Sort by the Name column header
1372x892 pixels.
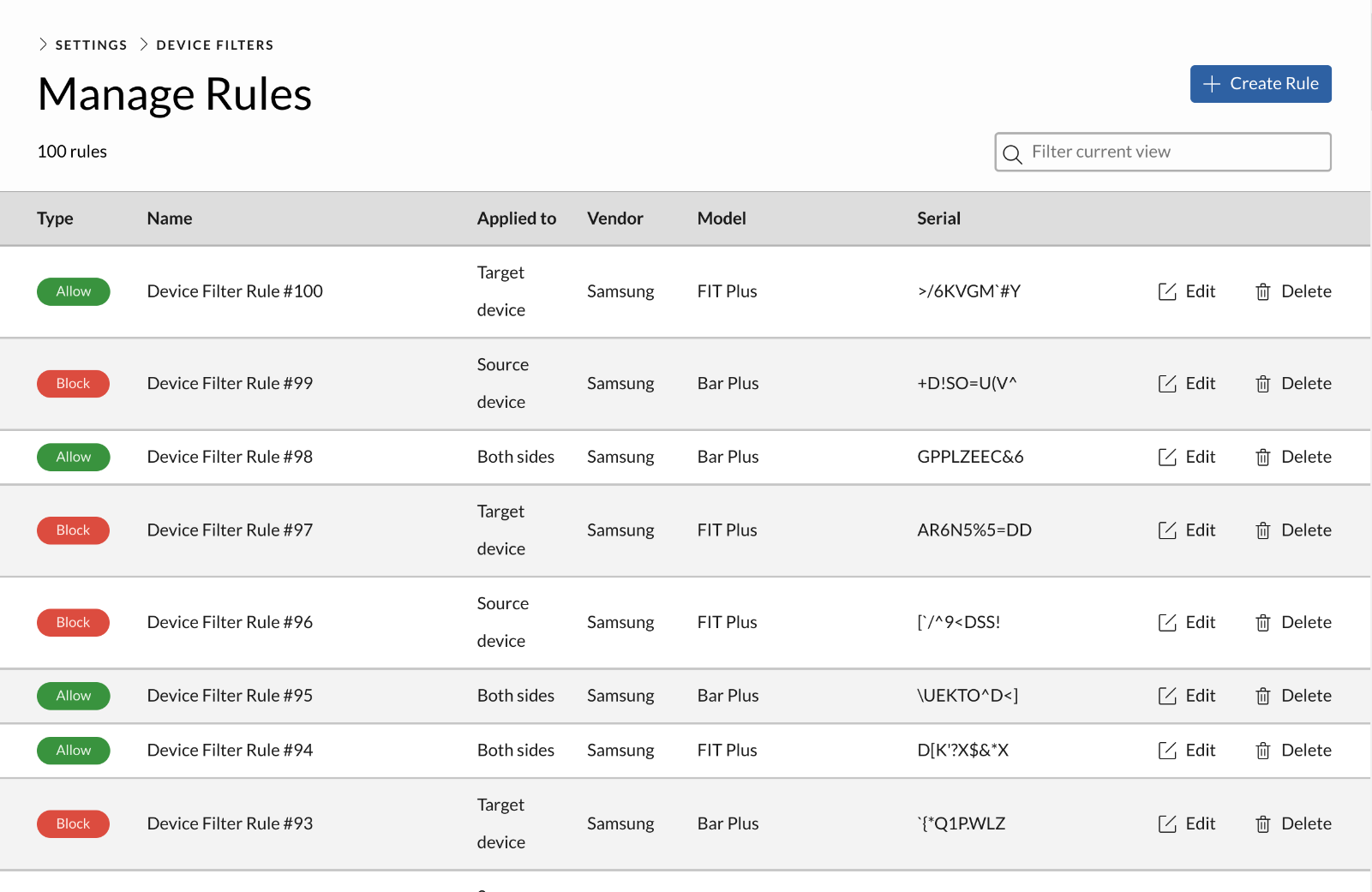(170, 219)
